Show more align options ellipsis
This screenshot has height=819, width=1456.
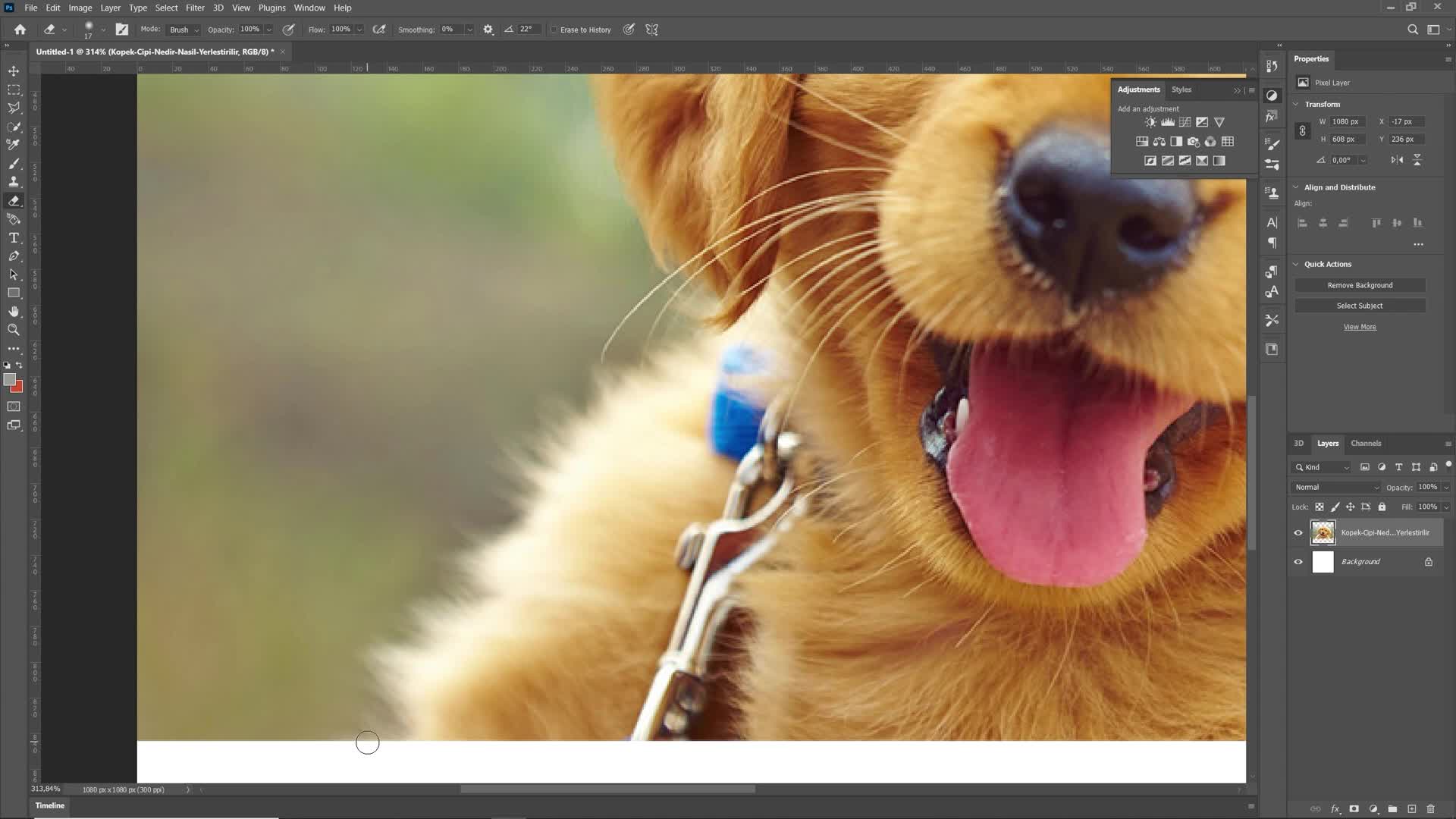(x=1418, y=244)
